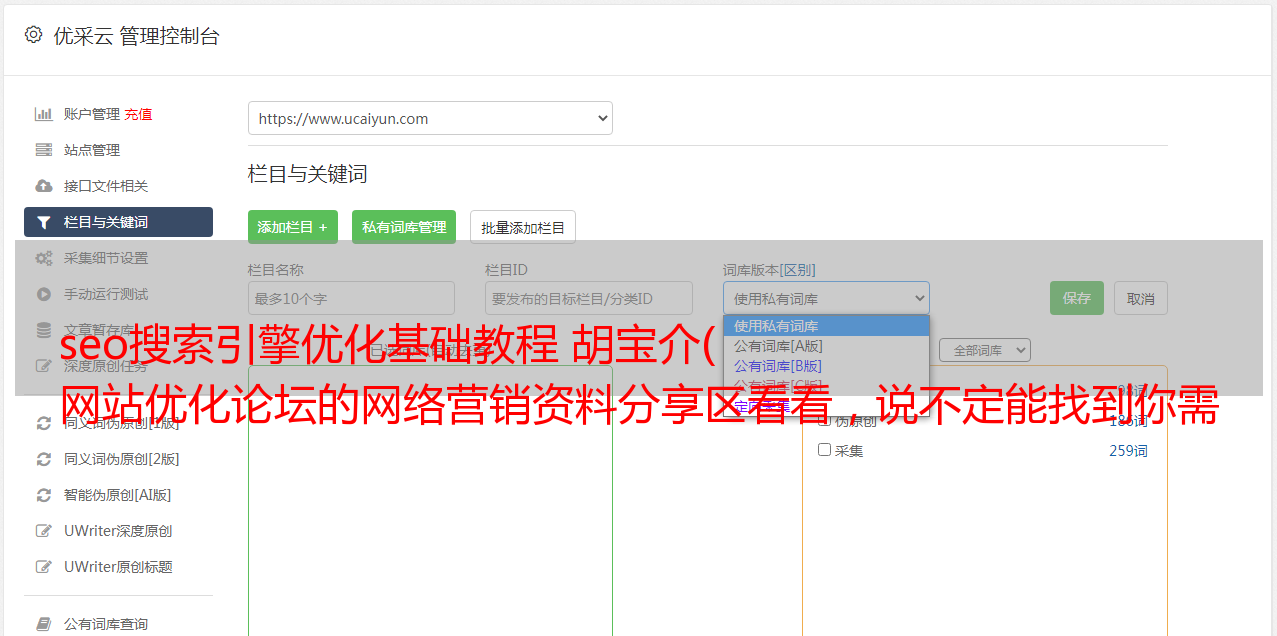Click the server icon for 站点管理

(44, 150)
